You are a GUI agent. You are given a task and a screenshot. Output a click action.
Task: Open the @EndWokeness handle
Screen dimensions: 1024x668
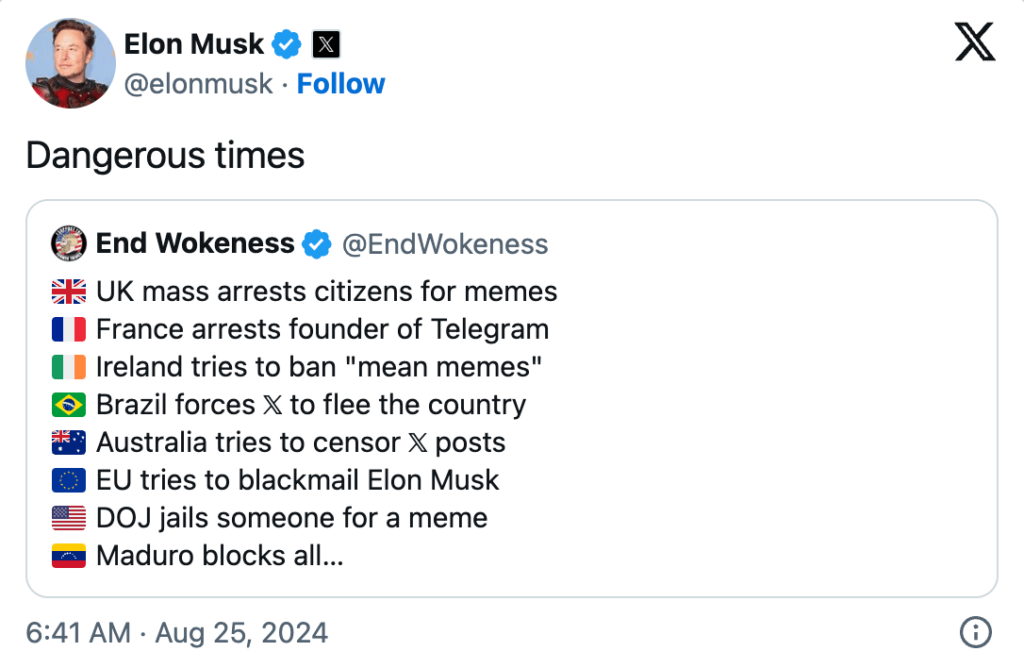445,244
